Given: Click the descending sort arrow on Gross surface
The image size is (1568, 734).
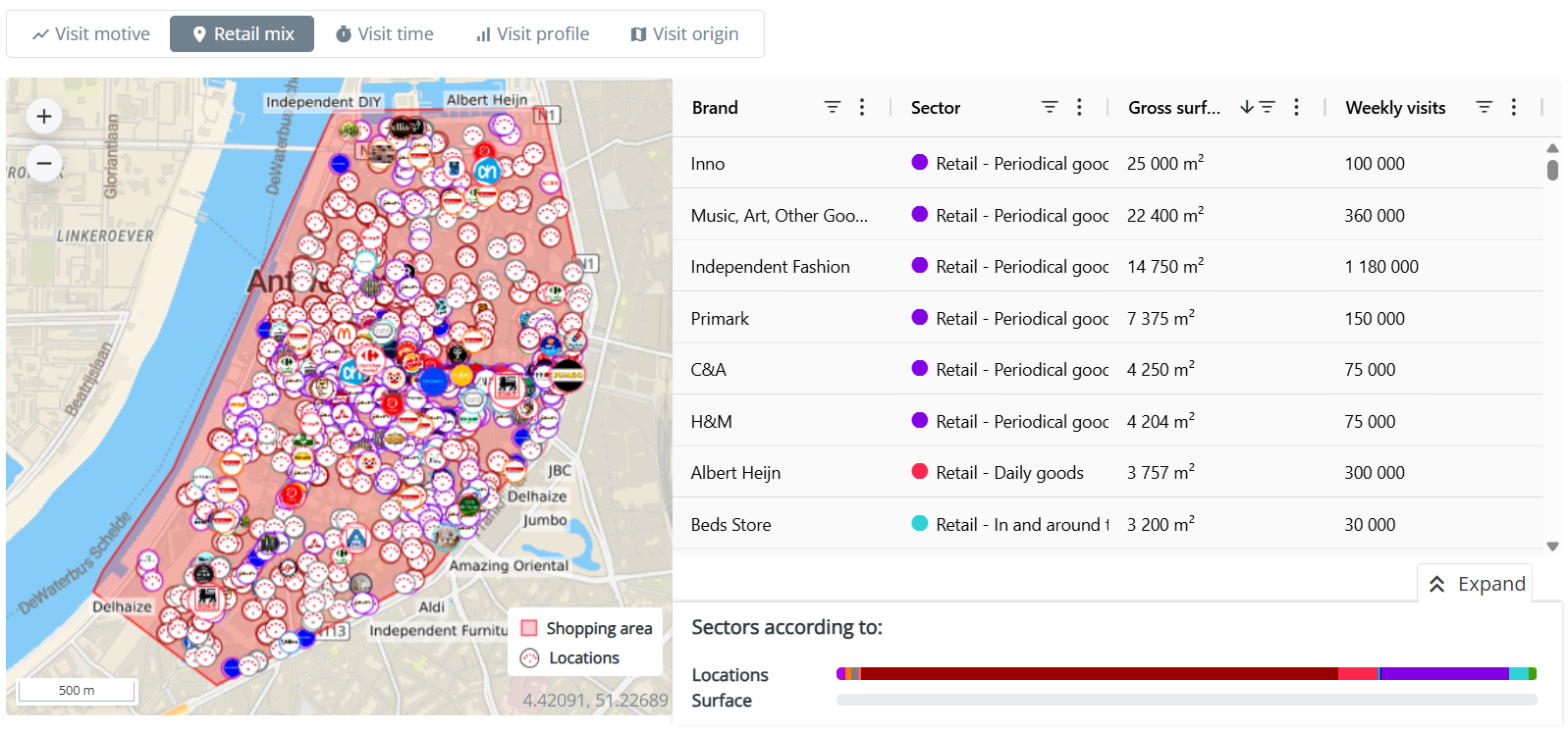Looking at the screenshot, I should pos(1246,107).
